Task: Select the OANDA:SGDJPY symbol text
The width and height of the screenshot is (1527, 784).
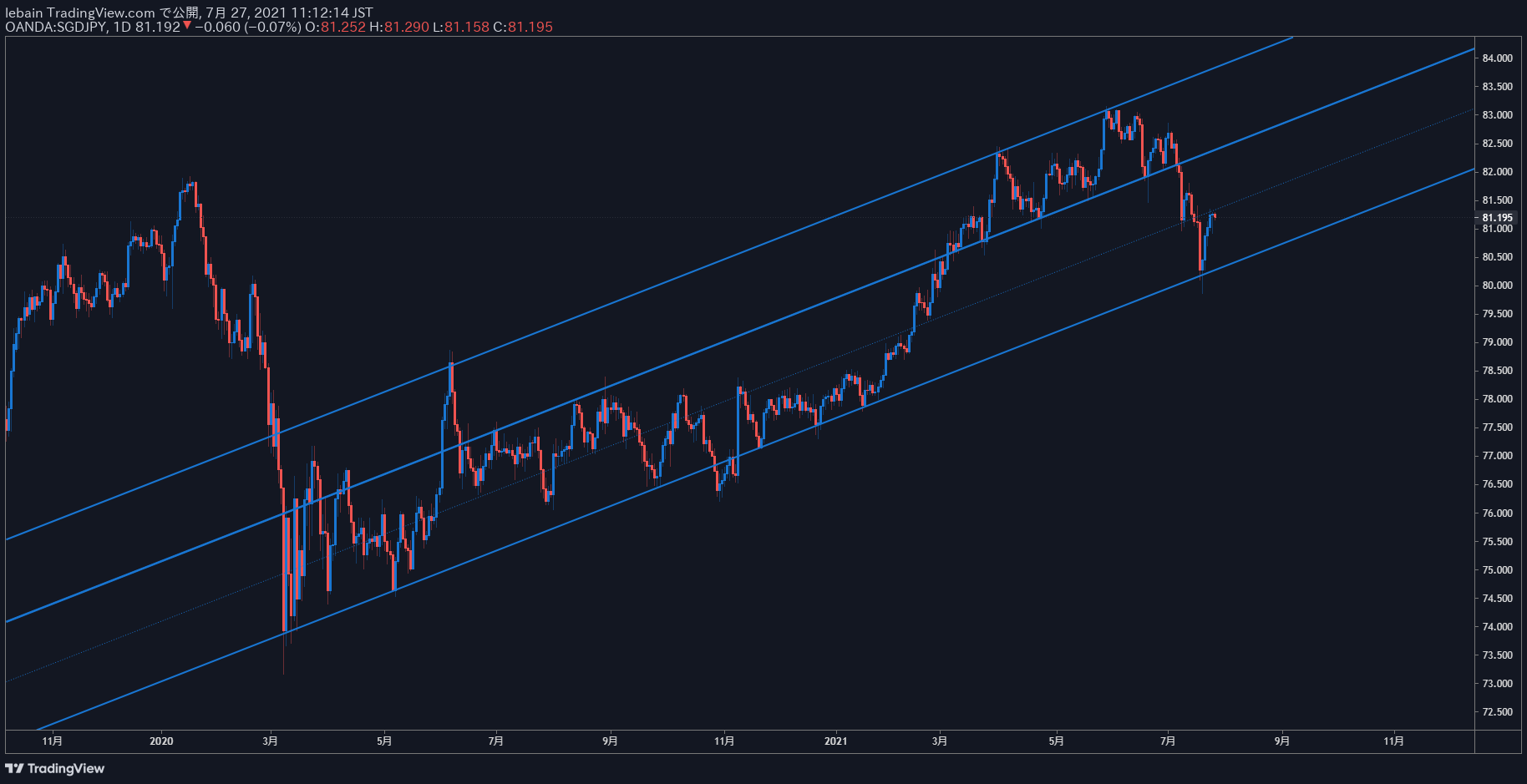Action: click(x=55, y=27)
